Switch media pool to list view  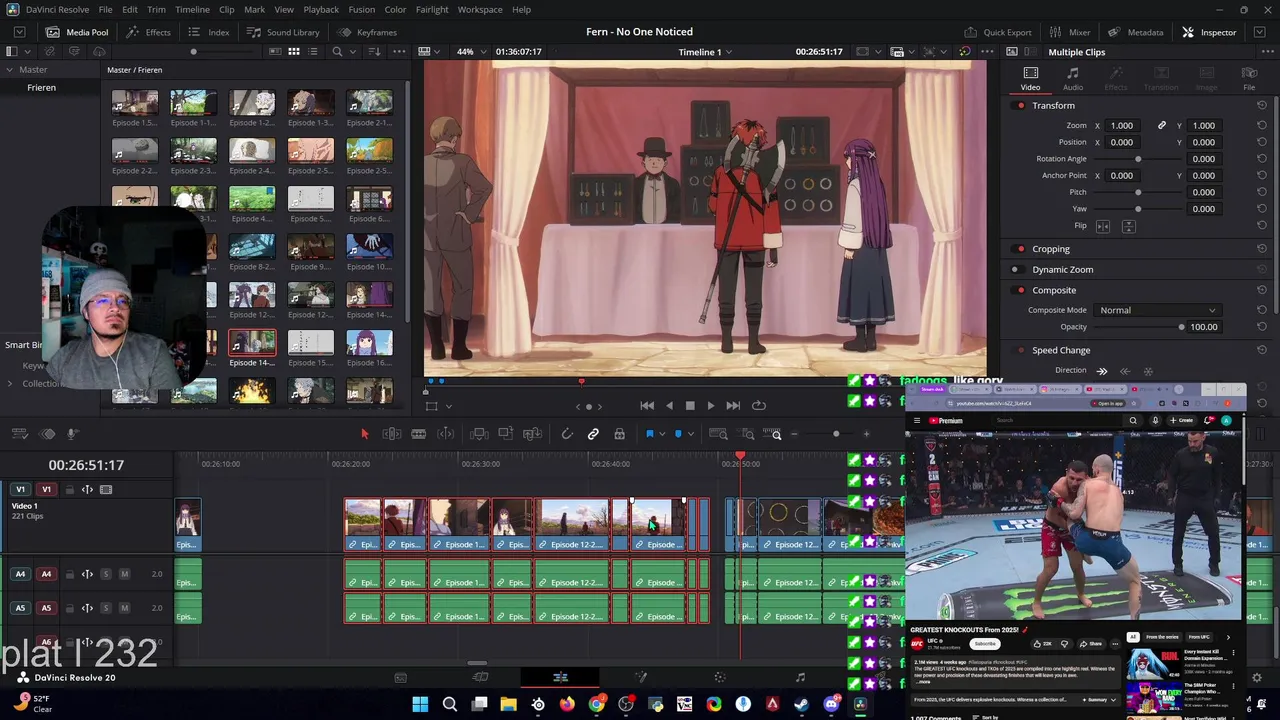[x=315, y=51]
